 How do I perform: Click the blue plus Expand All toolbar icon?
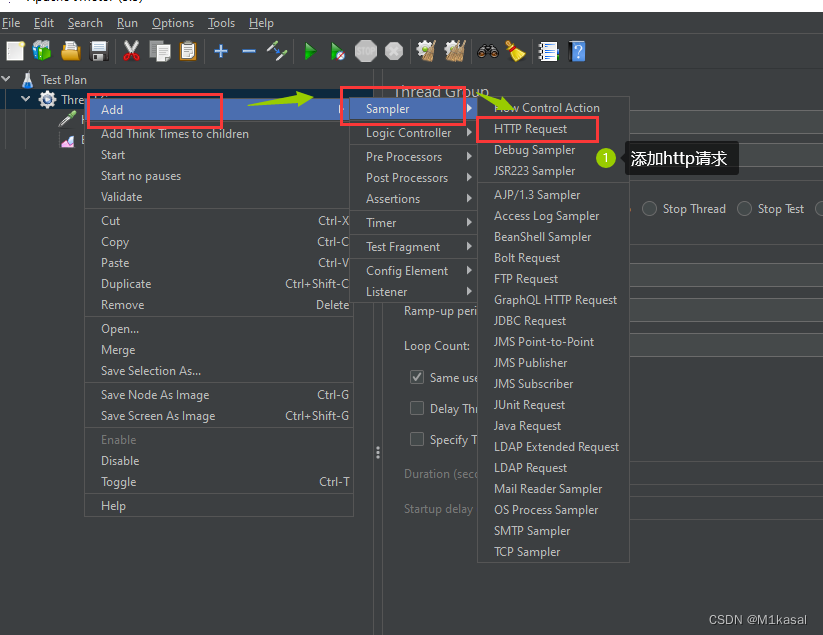click(221, 51)
